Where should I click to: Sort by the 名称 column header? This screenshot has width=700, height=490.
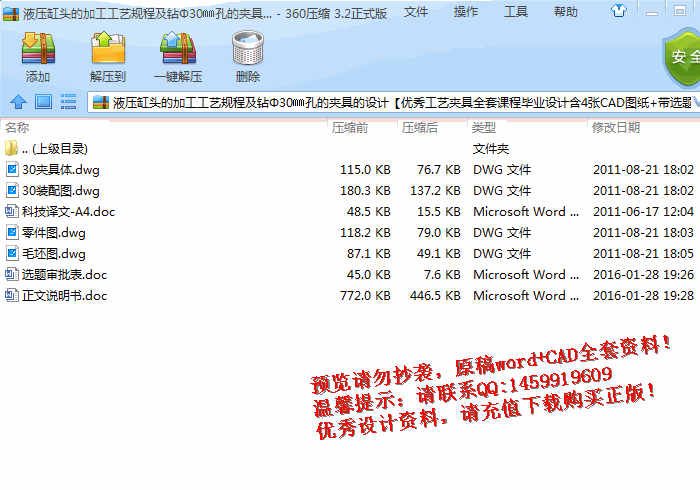(x=17, y=128)
